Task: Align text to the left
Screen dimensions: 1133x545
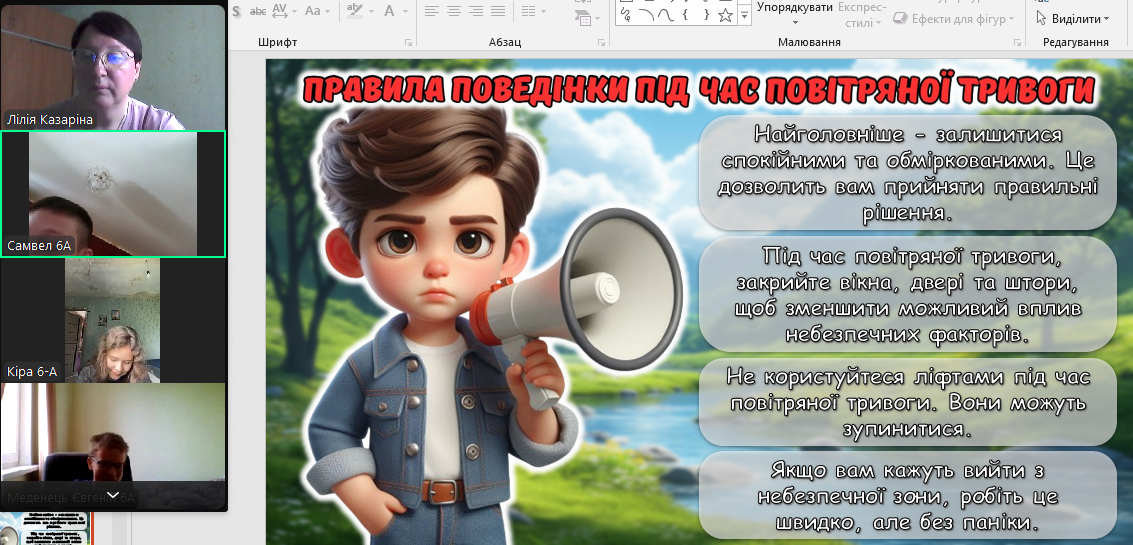Action: tap(431, 11)
